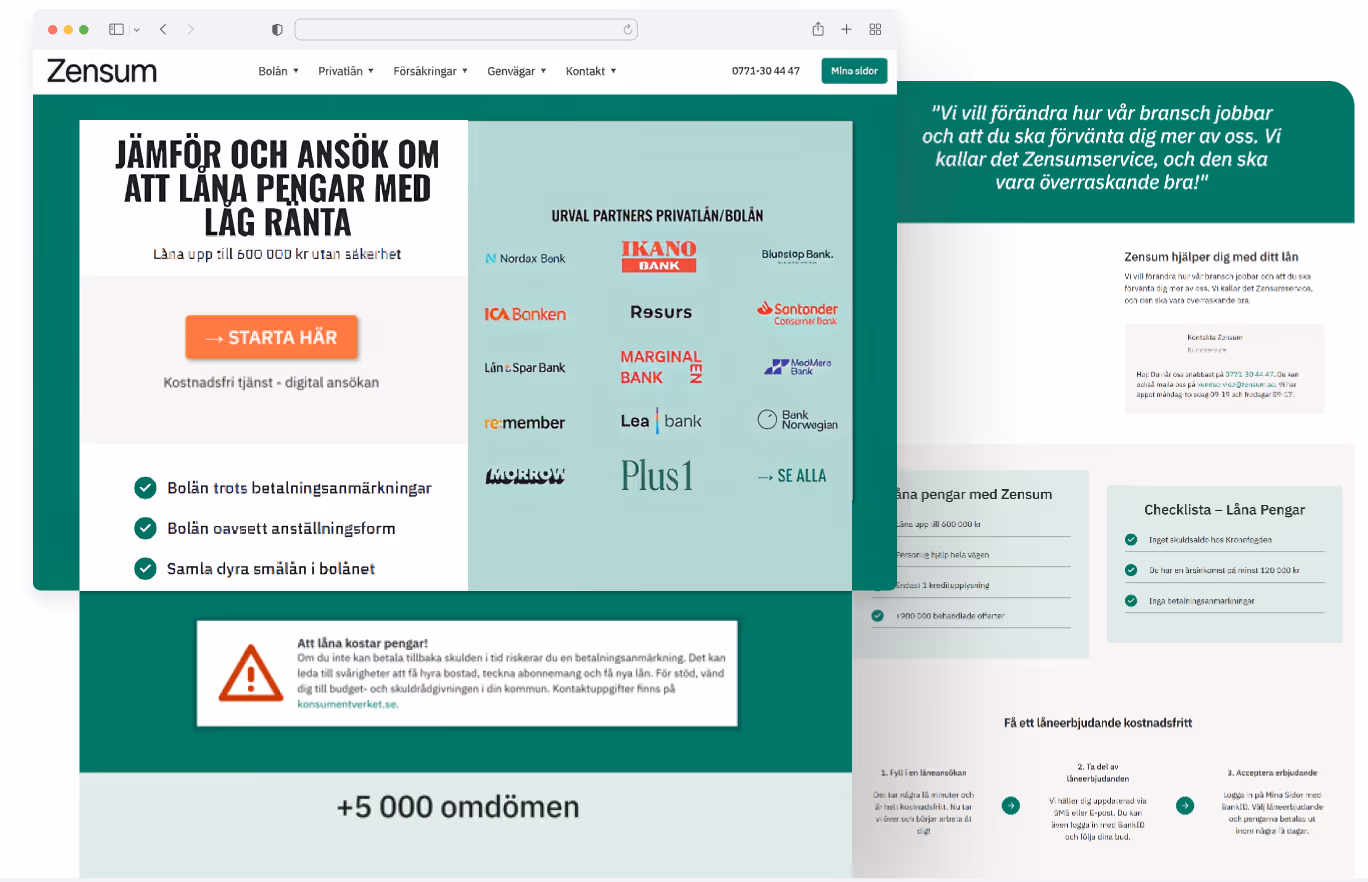
Task: Click checkmark beside Samla dyra smålån i bolånet
Action: (x=146, y=568)
